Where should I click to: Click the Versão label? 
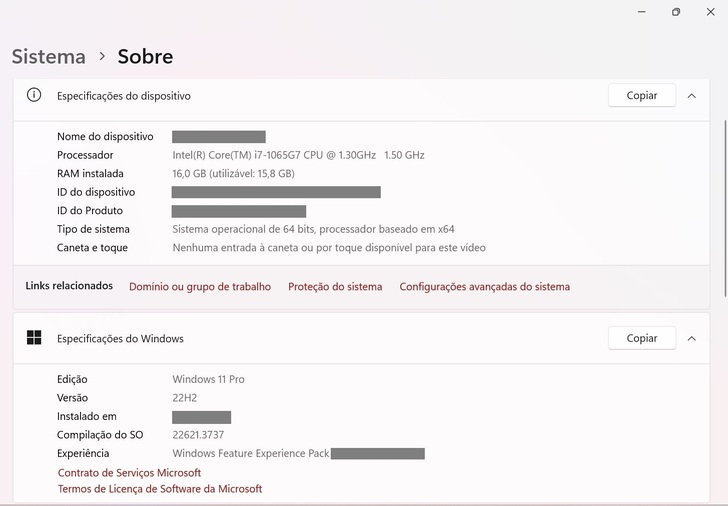(72, 398)
